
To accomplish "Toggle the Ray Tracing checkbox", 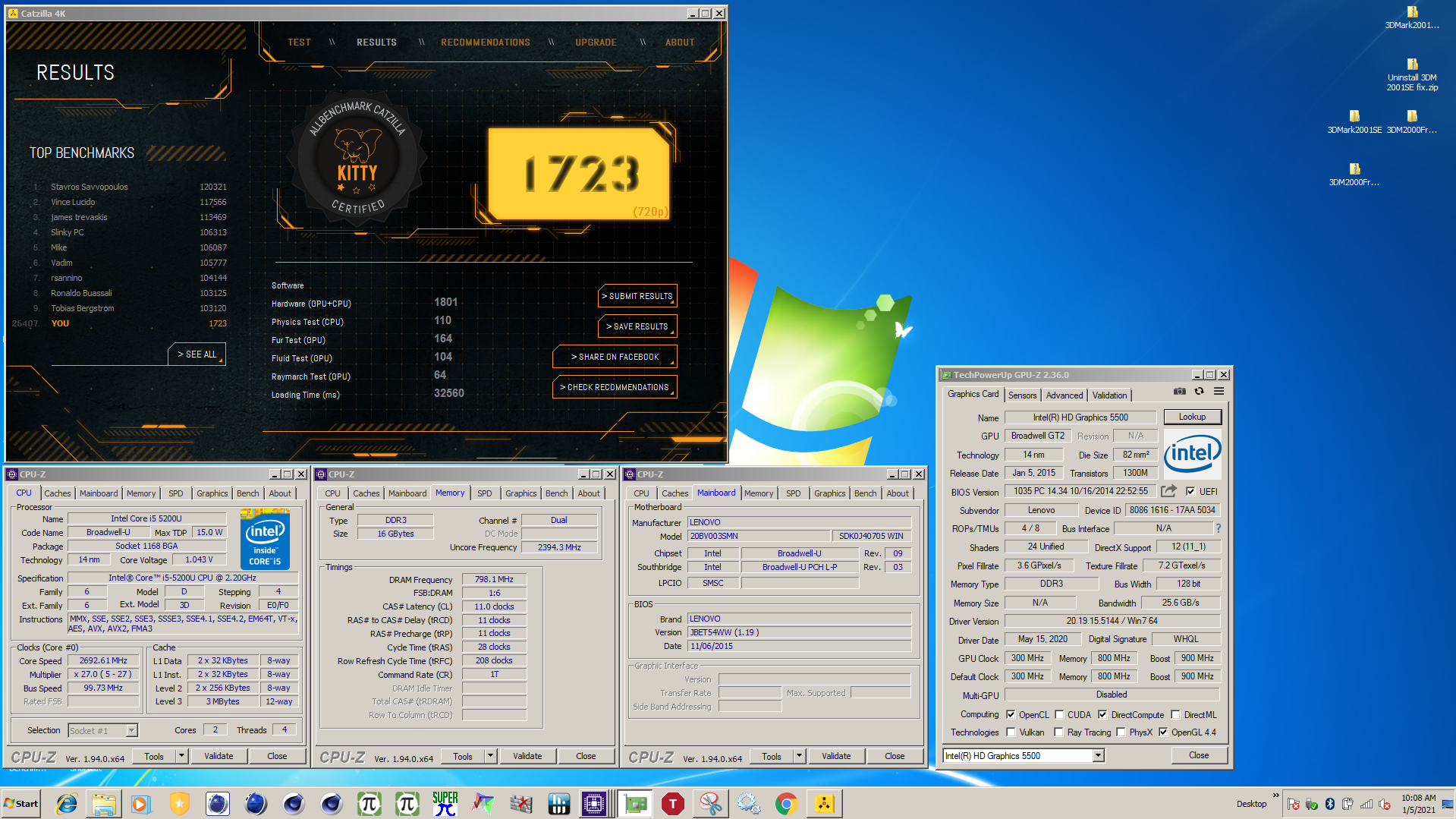I will pyautogui.click(x=1058, y=732).
